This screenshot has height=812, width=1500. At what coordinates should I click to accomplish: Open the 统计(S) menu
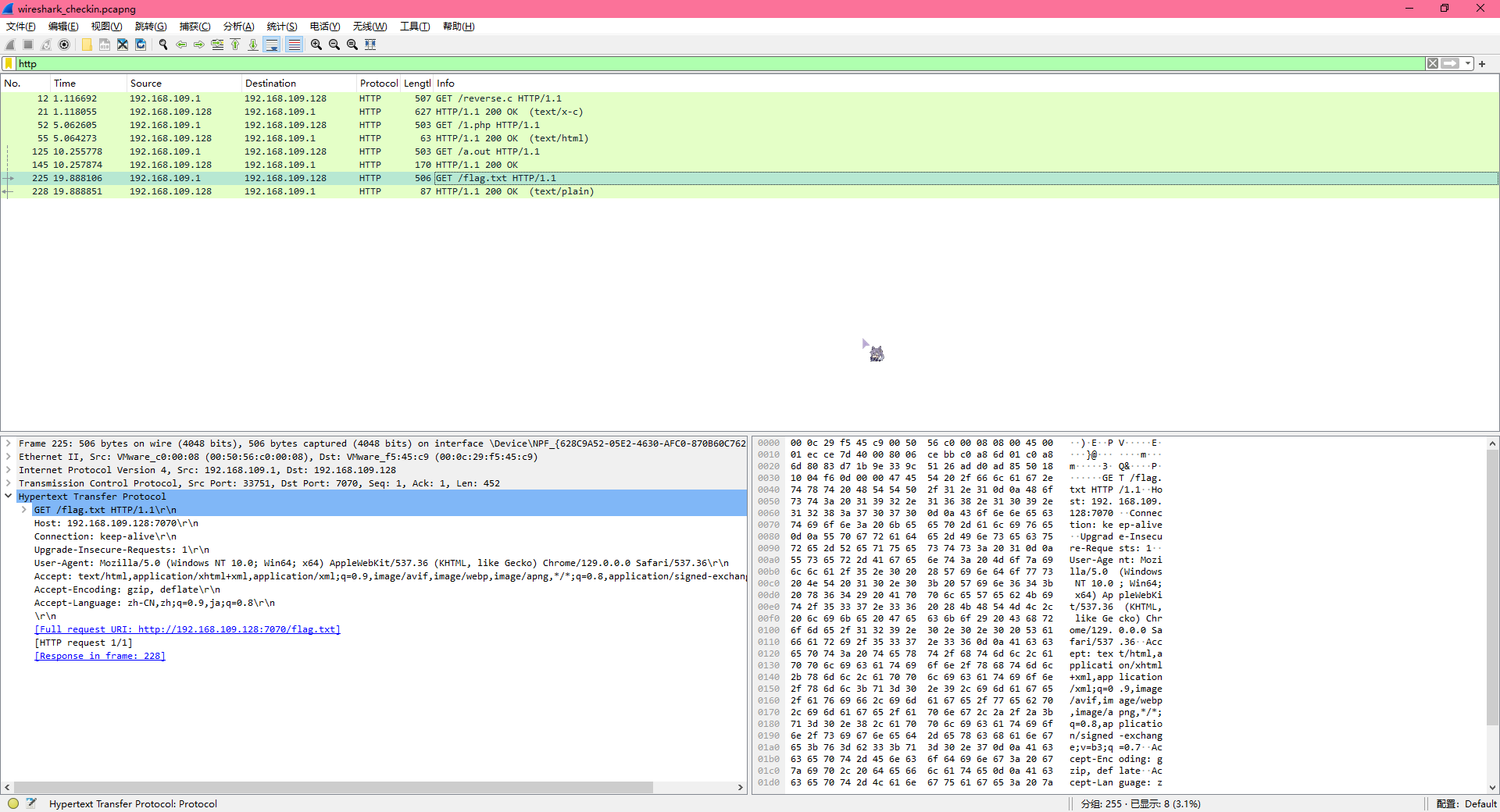[281, 27]
